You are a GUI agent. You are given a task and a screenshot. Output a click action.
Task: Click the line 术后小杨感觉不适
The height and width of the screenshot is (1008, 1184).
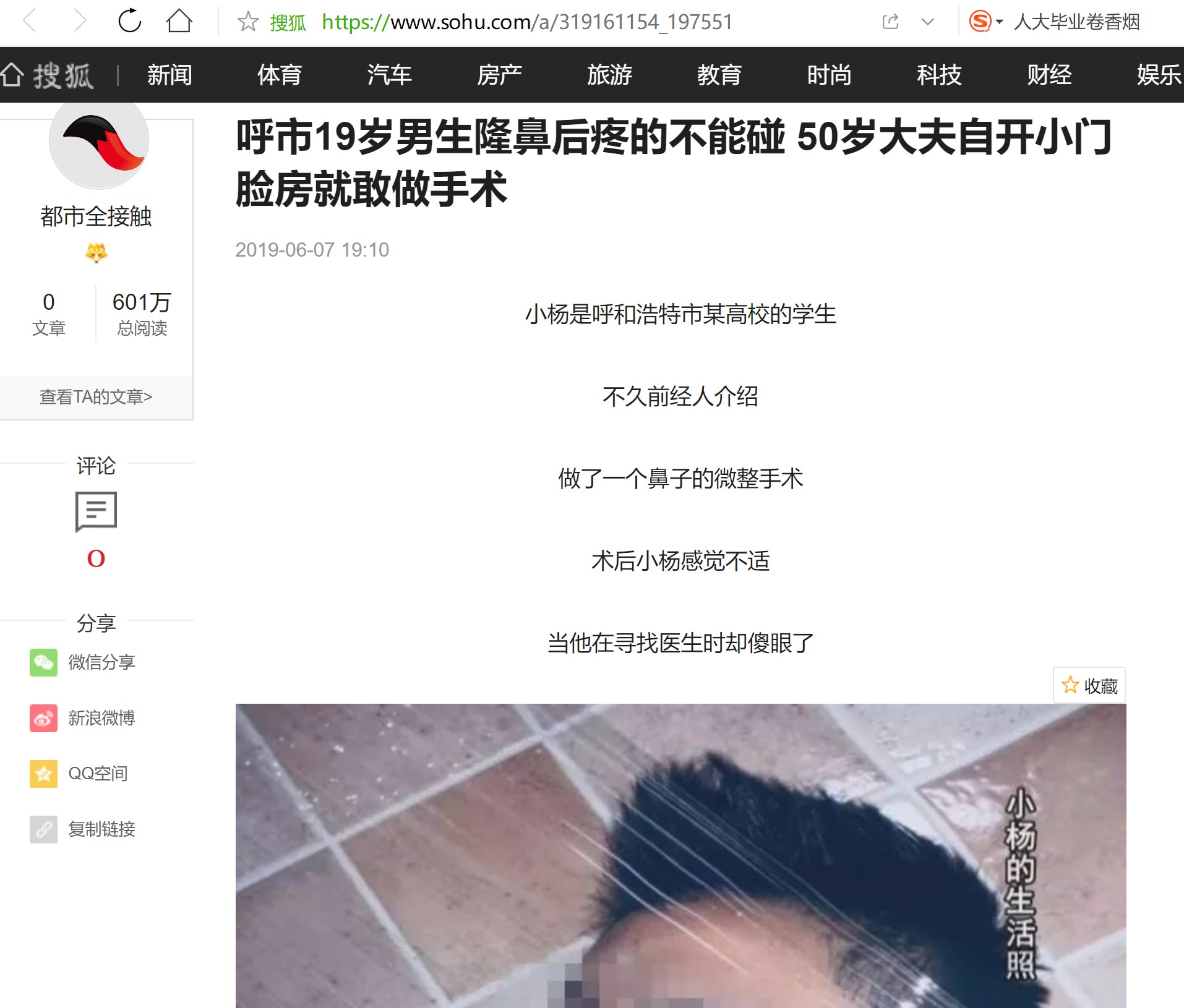click(x=680, y=561)
